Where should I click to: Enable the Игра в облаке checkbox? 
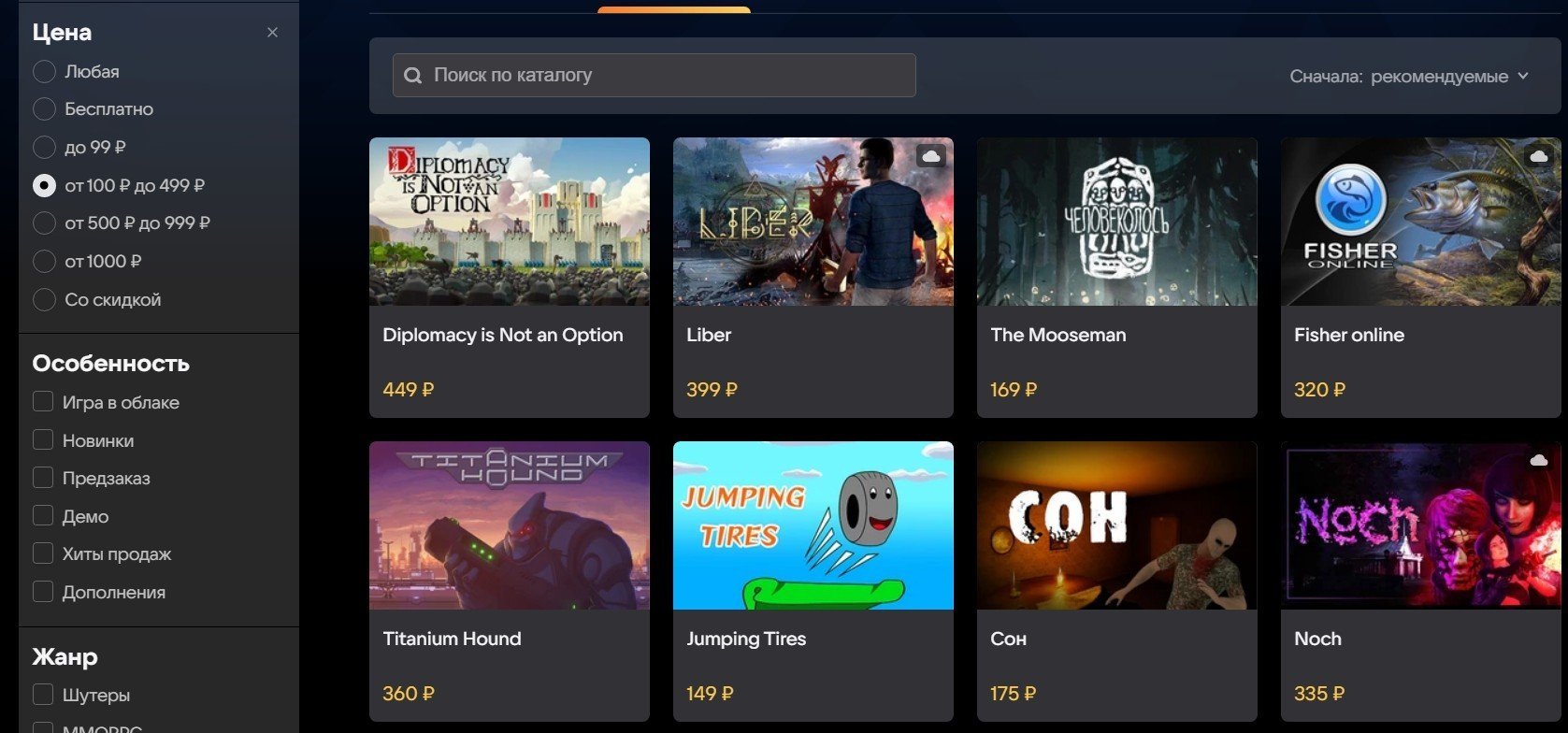[43, 402]
